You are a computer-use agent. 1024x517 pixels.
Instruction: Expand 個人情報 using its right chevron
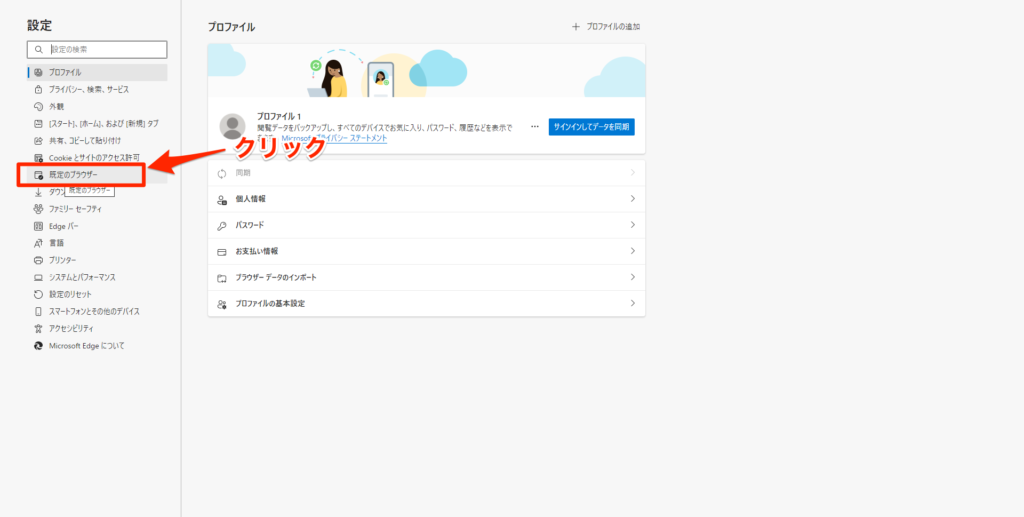pyautogui.click(x=632, y=199)
